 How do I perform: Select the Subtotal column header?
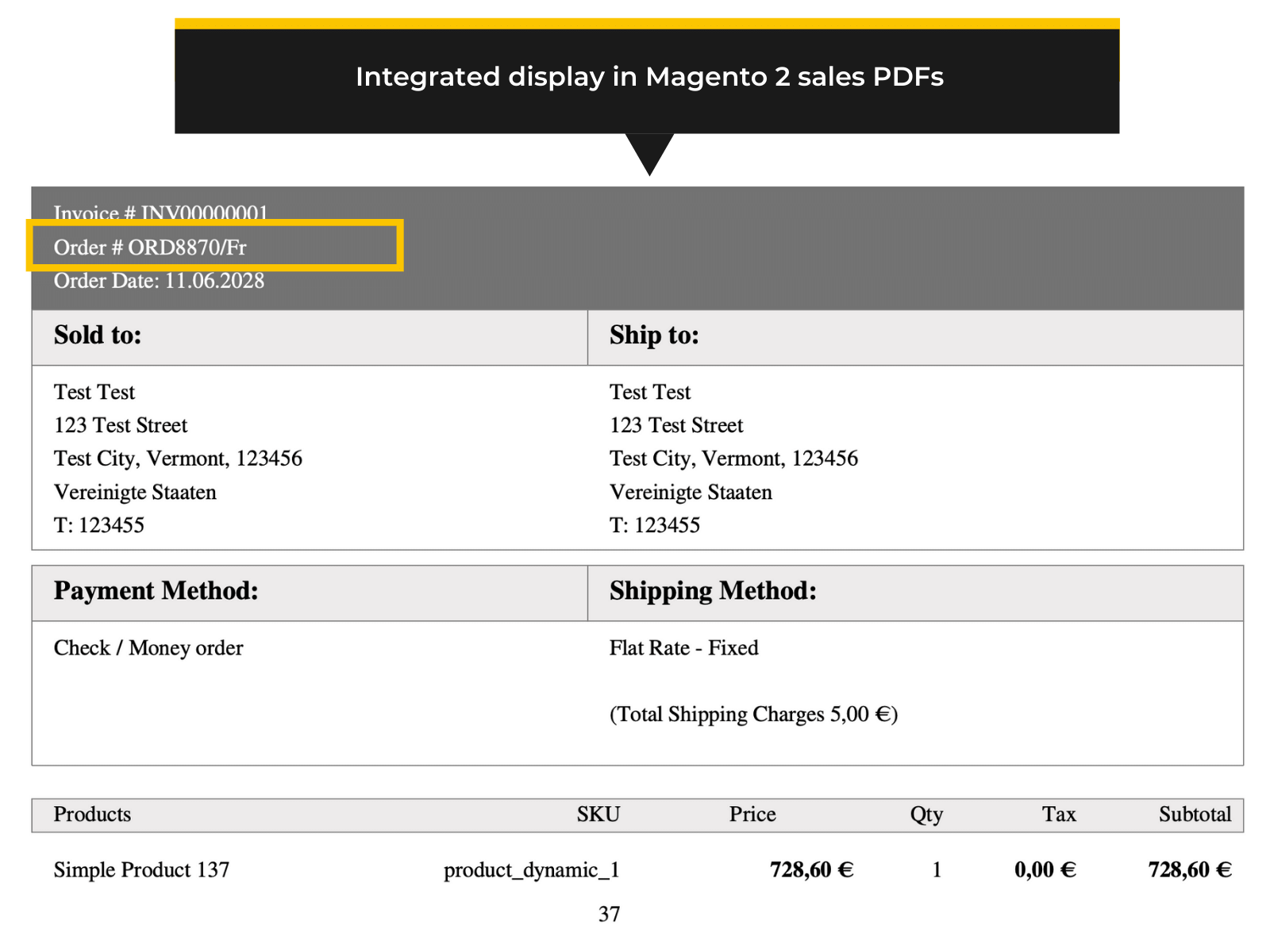(x=1195, y=814)
